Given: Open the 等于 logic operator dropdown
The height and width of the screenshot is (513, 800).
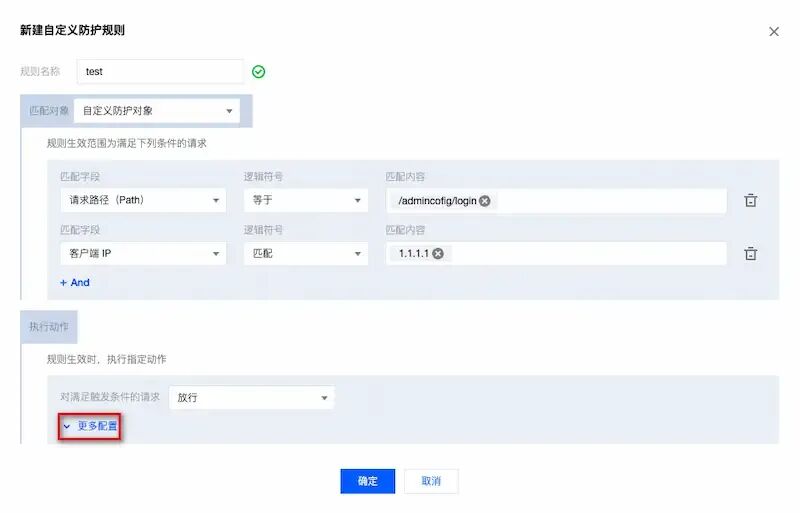Looking at the screenshot, I should [x=306, y=200].
